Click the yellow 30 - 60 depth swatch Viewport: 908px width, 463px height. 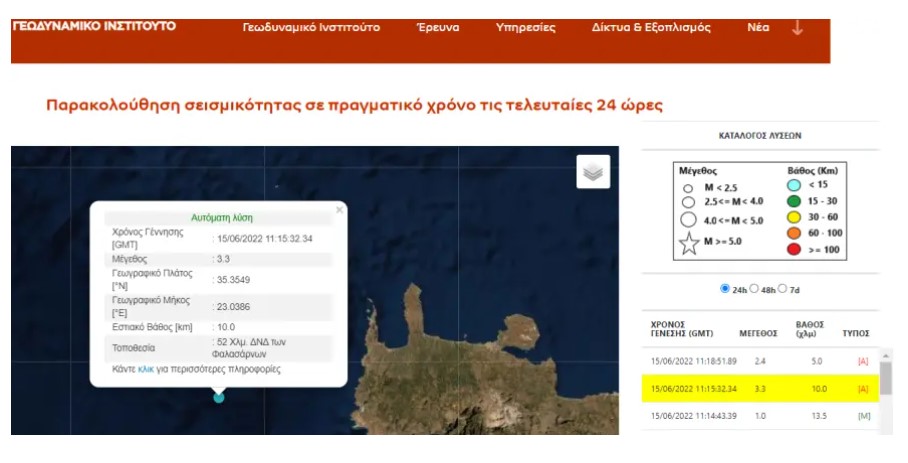coord(794,217)
